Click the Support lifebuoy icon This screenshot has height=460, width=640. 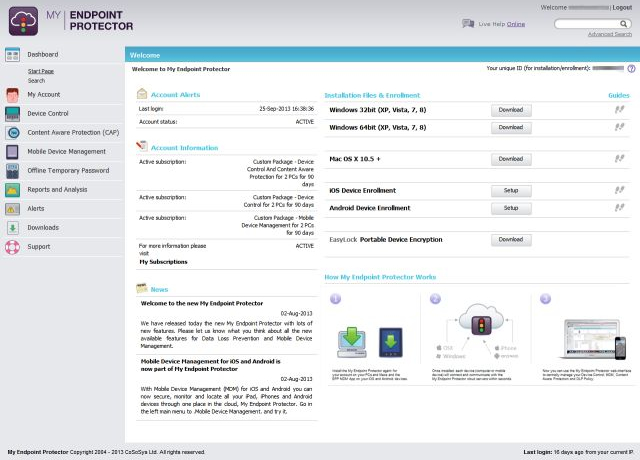[12, 247]
